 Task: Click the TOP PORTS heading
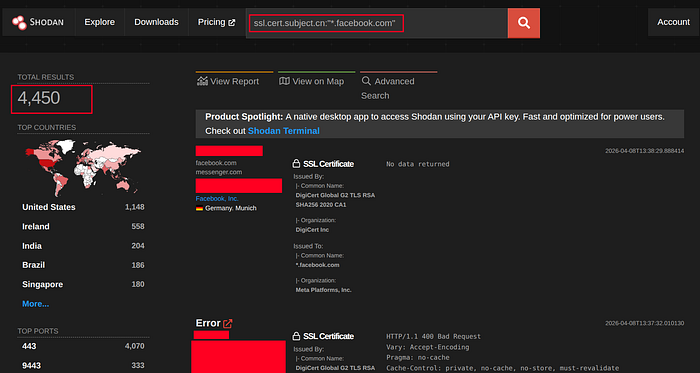[x=38, y=331]
